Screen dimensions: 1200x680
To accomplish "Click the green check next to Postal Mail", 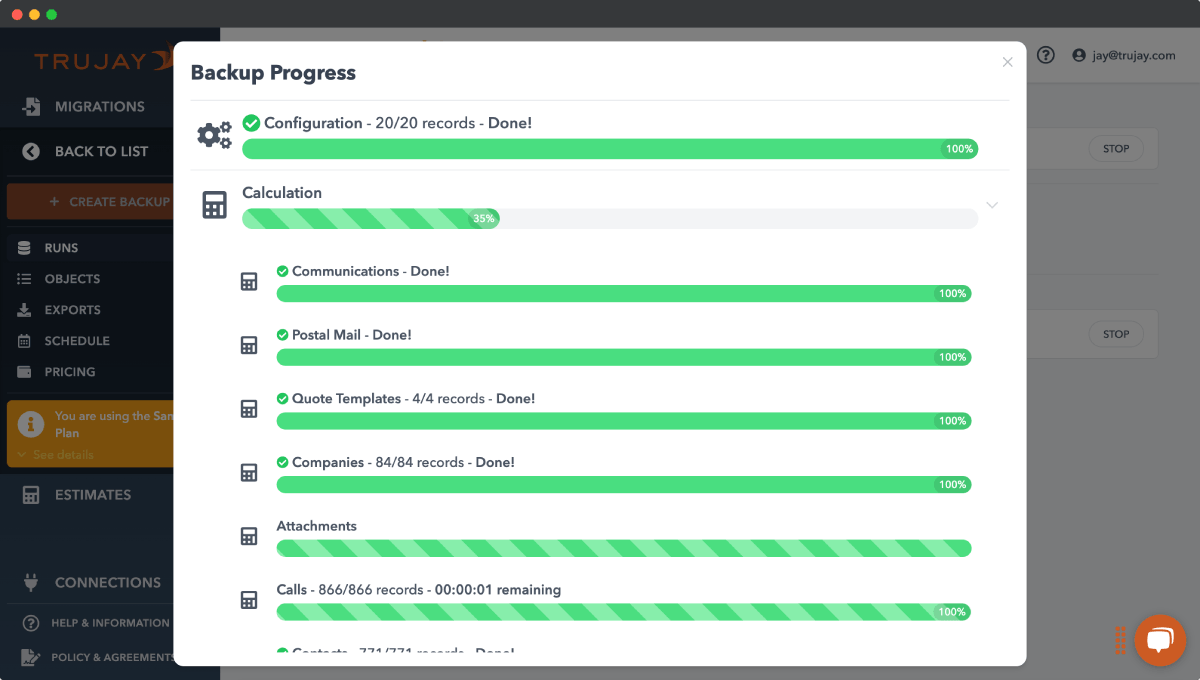I will click(283, 335).
